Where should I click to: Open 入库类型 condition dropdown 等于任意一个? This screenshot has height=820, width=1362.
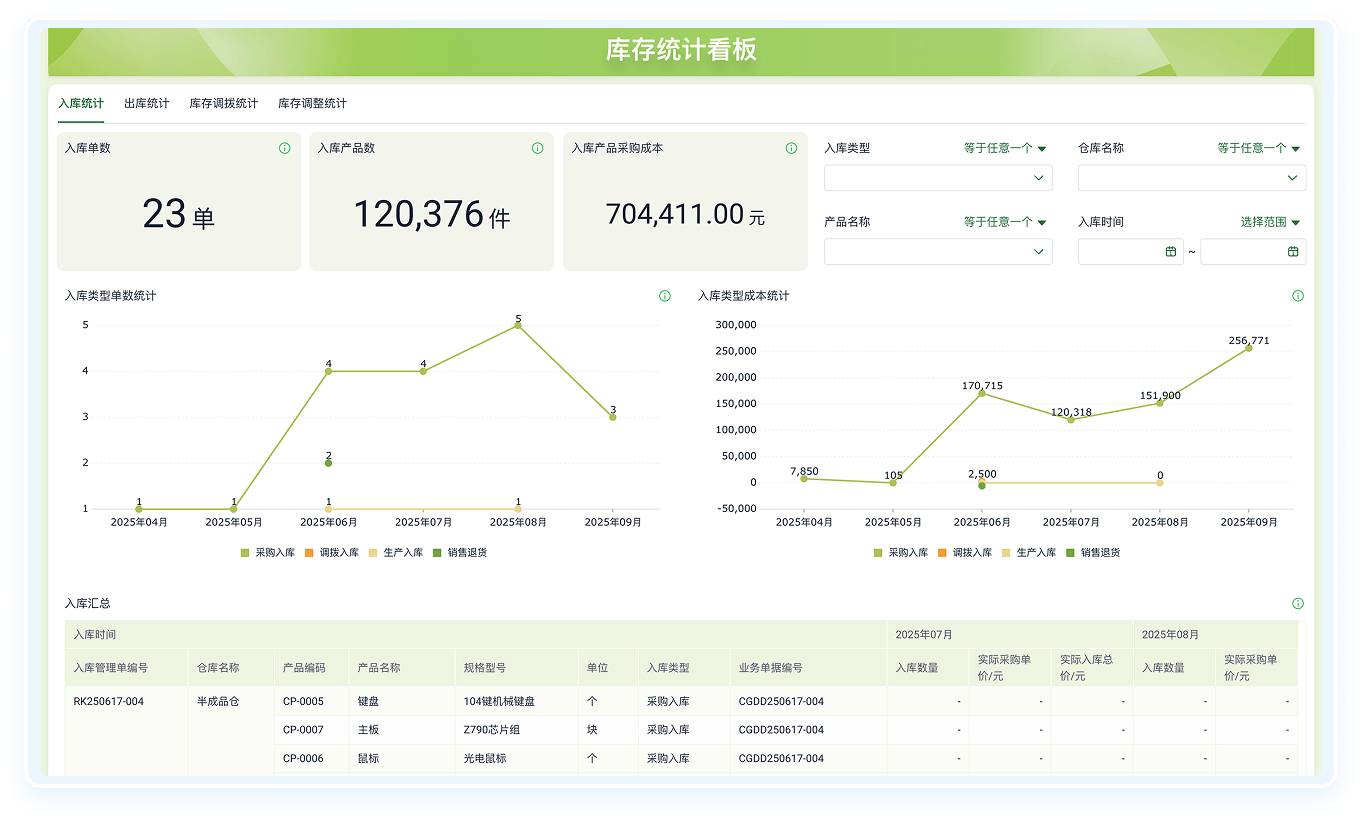[1005, 148]
